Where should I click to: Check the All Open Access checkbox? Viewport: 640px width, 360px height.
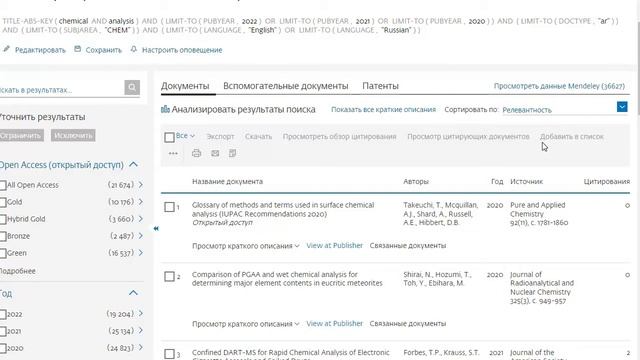click(2, 185)
